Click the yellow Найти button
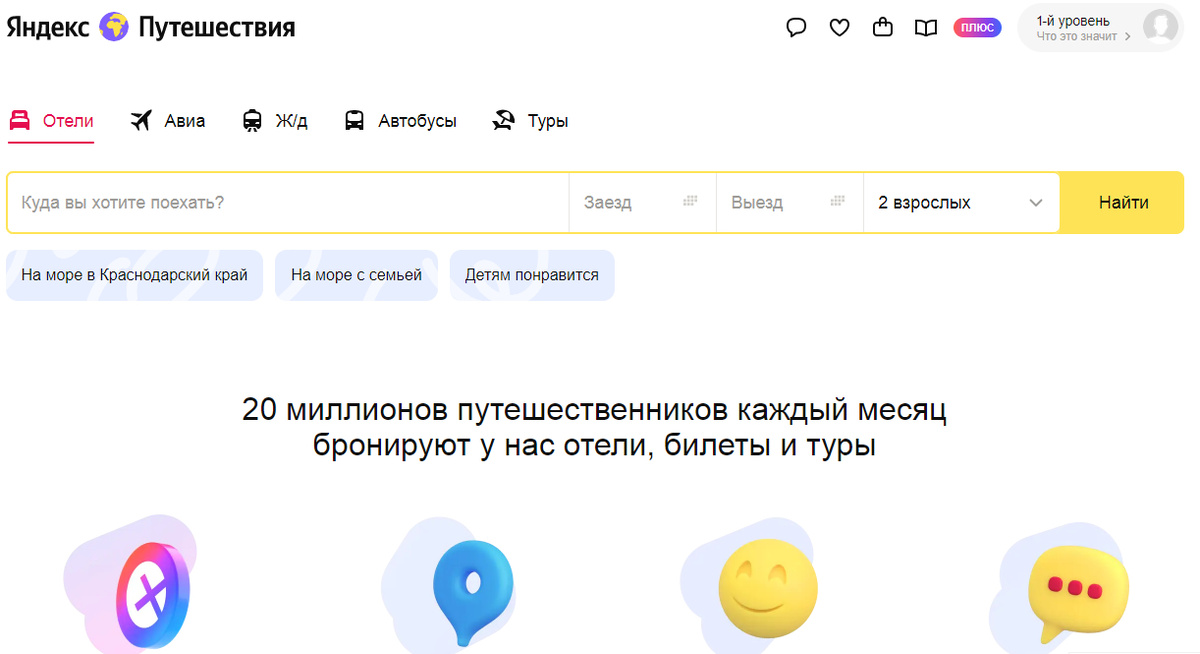The height and width of the screenshot is (654, 1200). 1123,202
